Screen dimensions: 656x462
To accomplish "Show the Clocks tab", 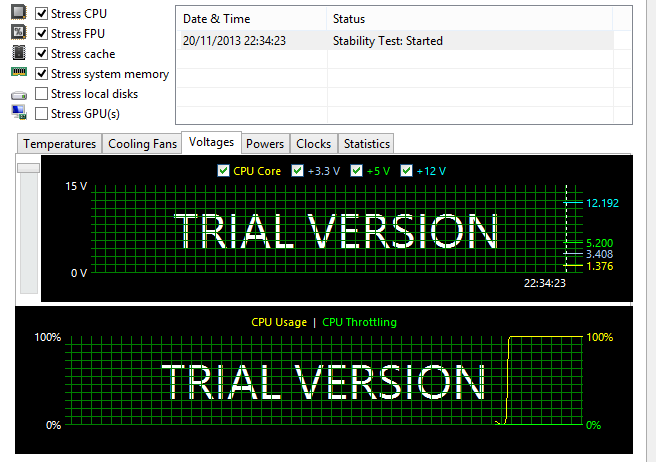I will click(314, 144).
